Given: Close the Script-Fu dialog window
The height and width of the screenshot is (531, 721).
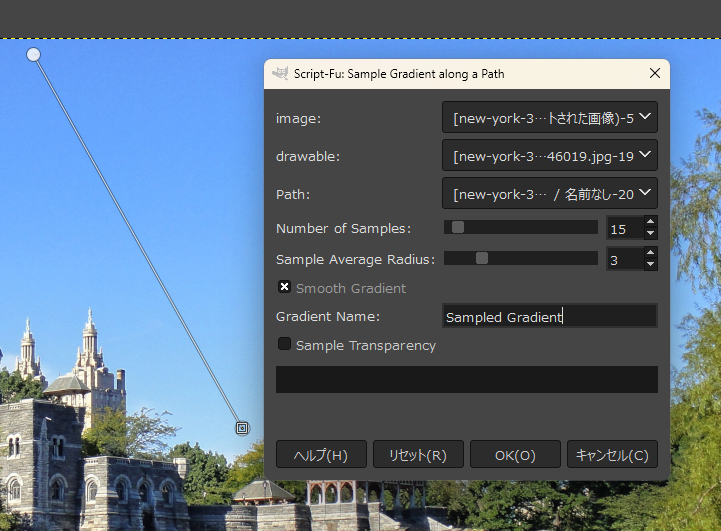Looking at the screenshot, I should 655,74.
